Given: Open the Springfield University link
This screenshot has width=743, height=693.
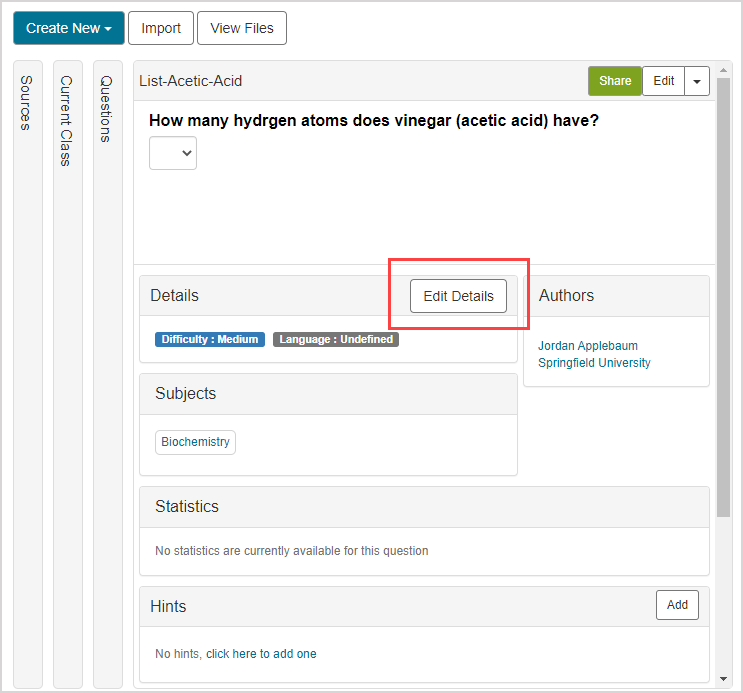Looking at the screenshot, I should click(594, 363).
